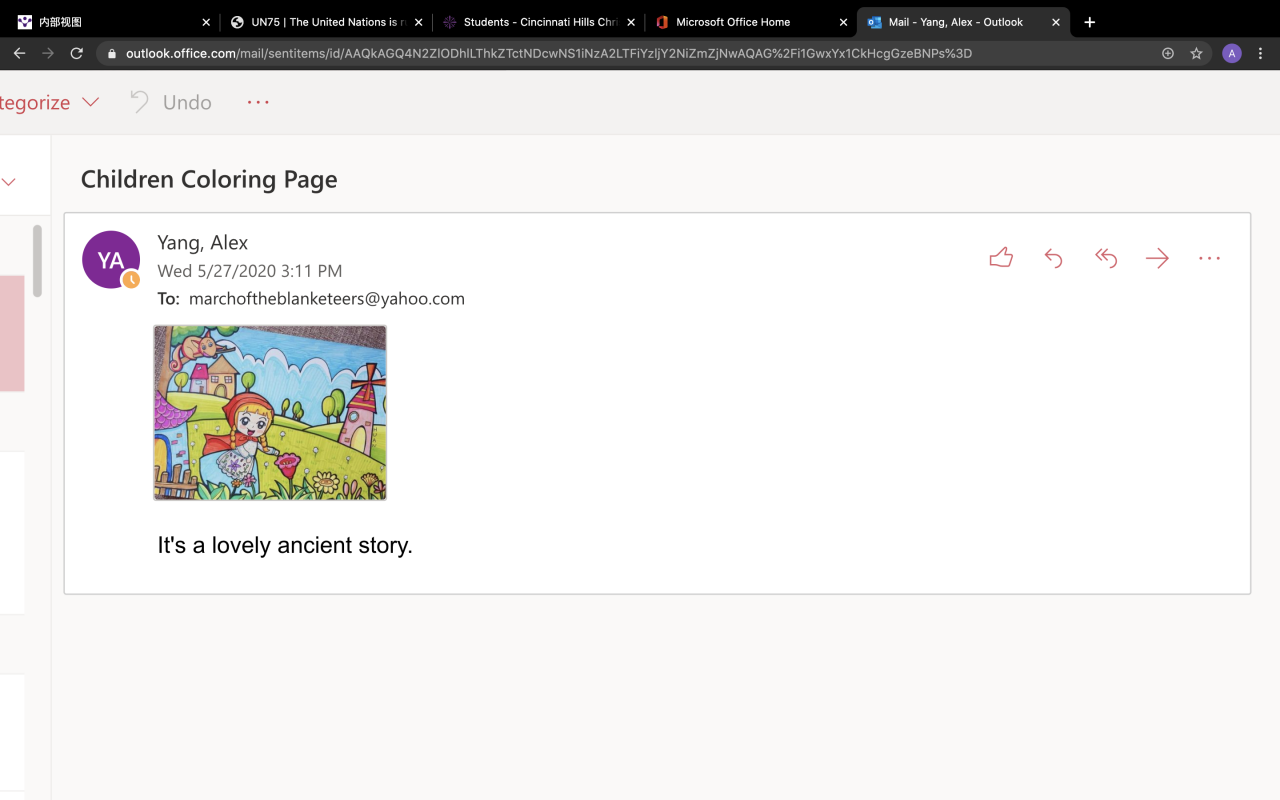The image size is (1280, 800).
Task: Reply to the Children Coloring Page email
Action: pyautogui.click(x=1053, y=258)
